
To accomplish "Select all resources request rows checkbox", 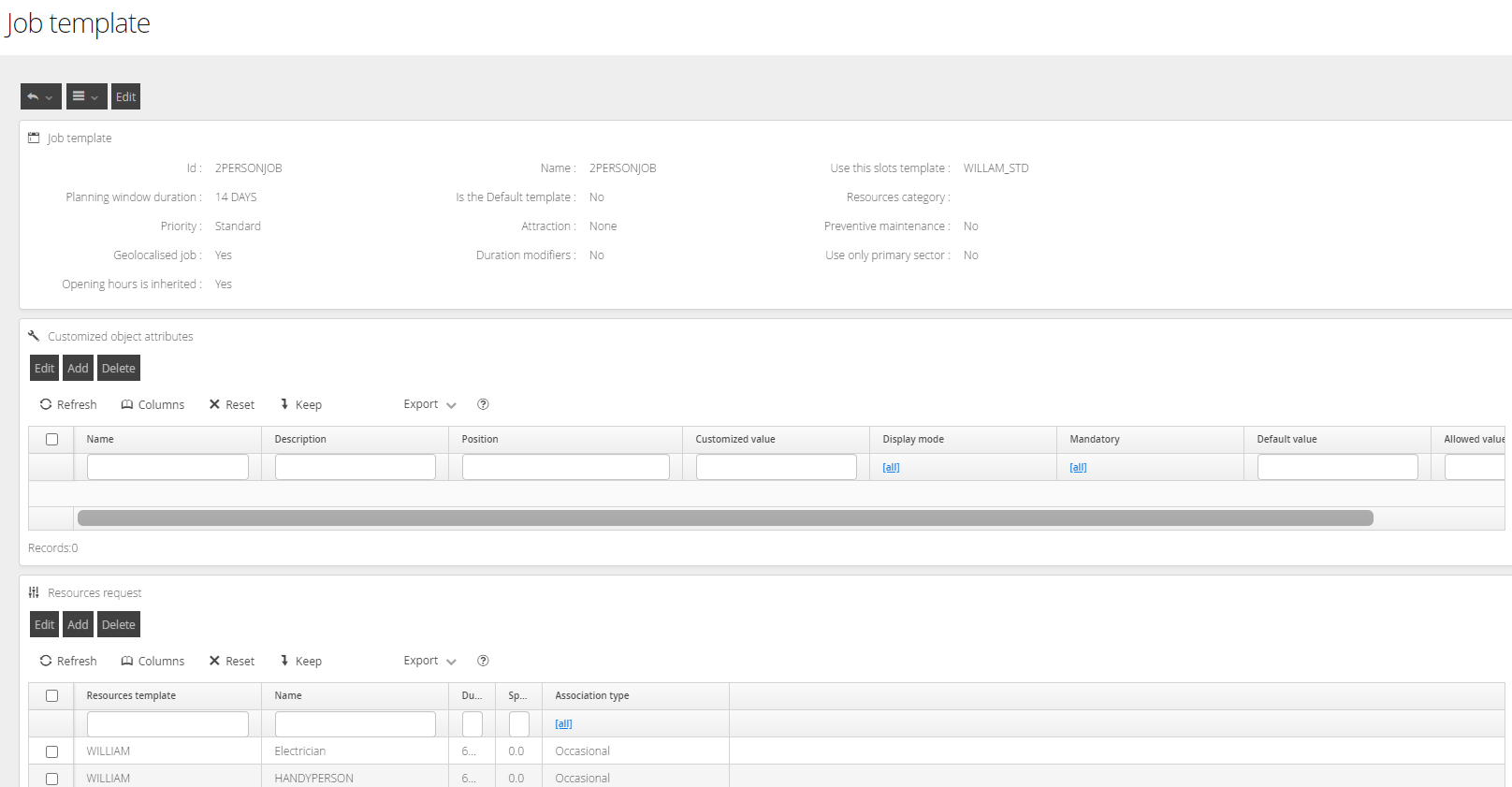I will coord(51,695).
